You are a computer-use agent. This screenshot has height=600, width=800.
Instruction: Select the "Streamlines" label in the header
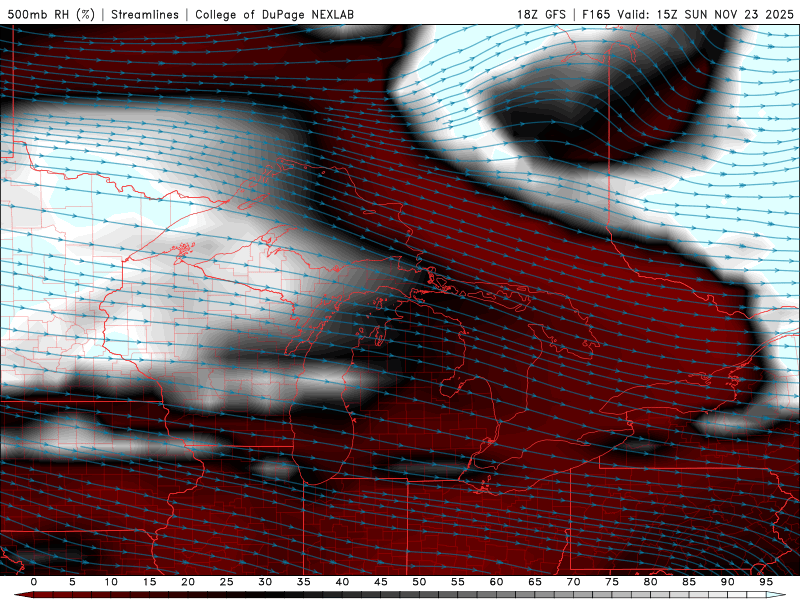coord(145,14)
